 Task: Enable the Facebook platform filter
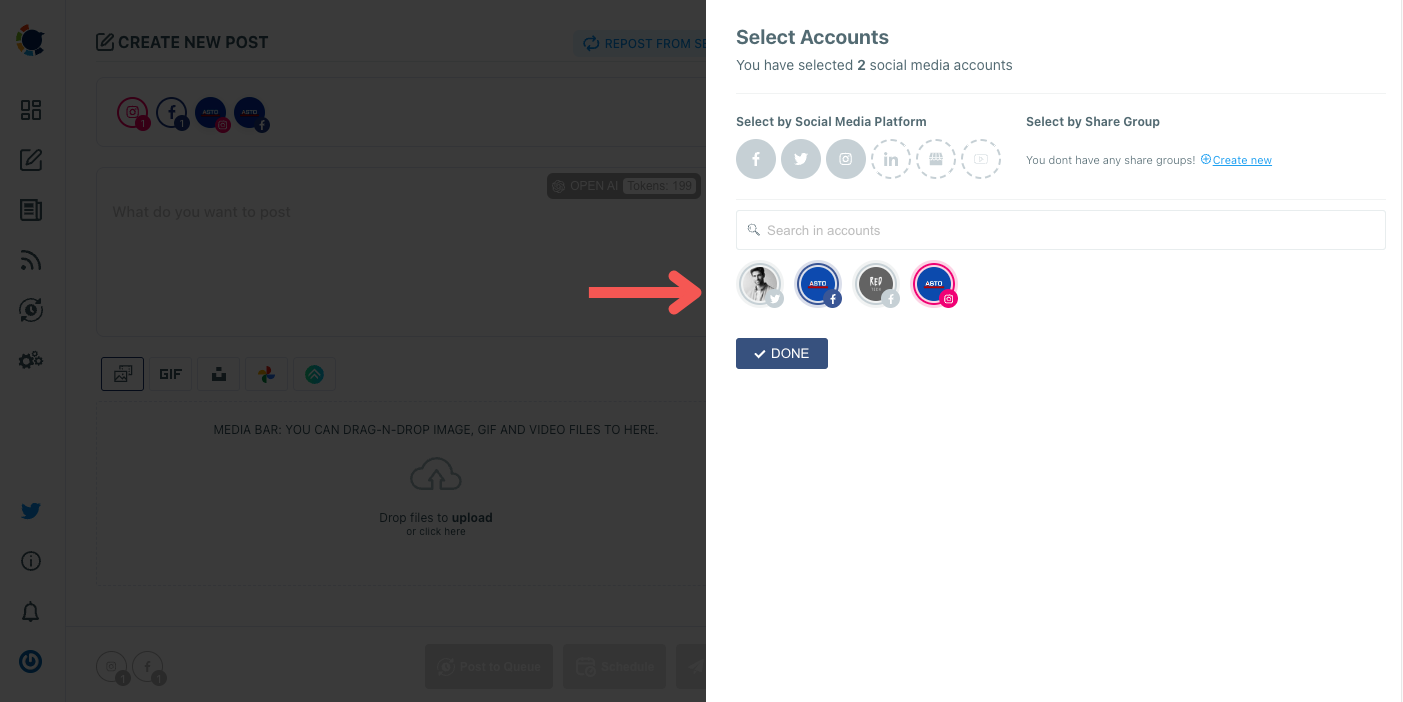756,158
